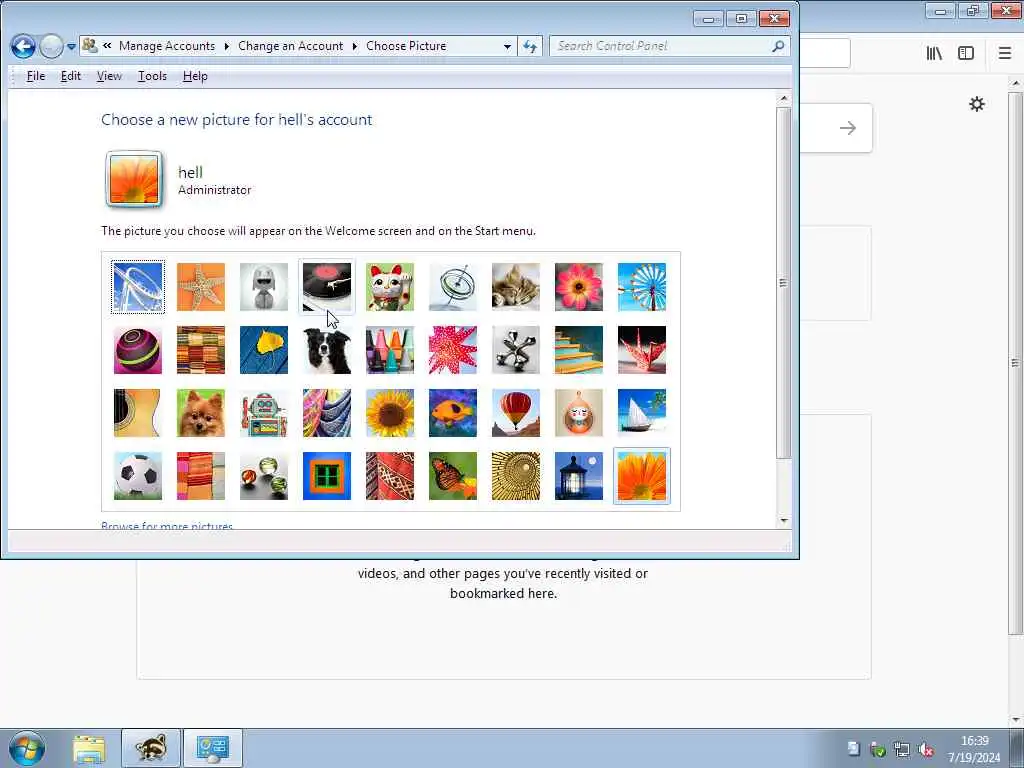Screen dimensions: 1024x768
Task: Click the scroll down arrow in Control Panel
Action: tap(784, 520)
